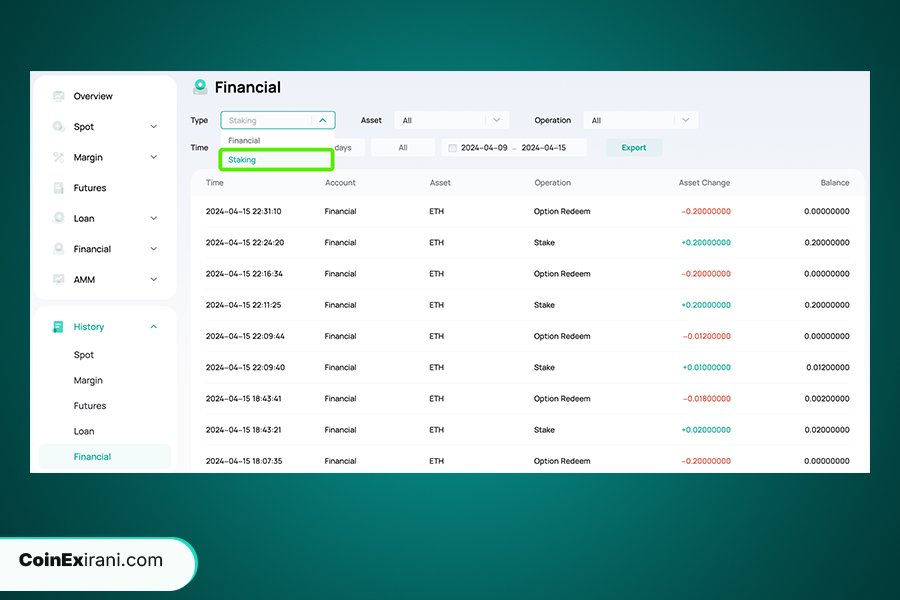Click asset change +0.01000000
Screen dimensions: 900x600
(x=707, y=367)
